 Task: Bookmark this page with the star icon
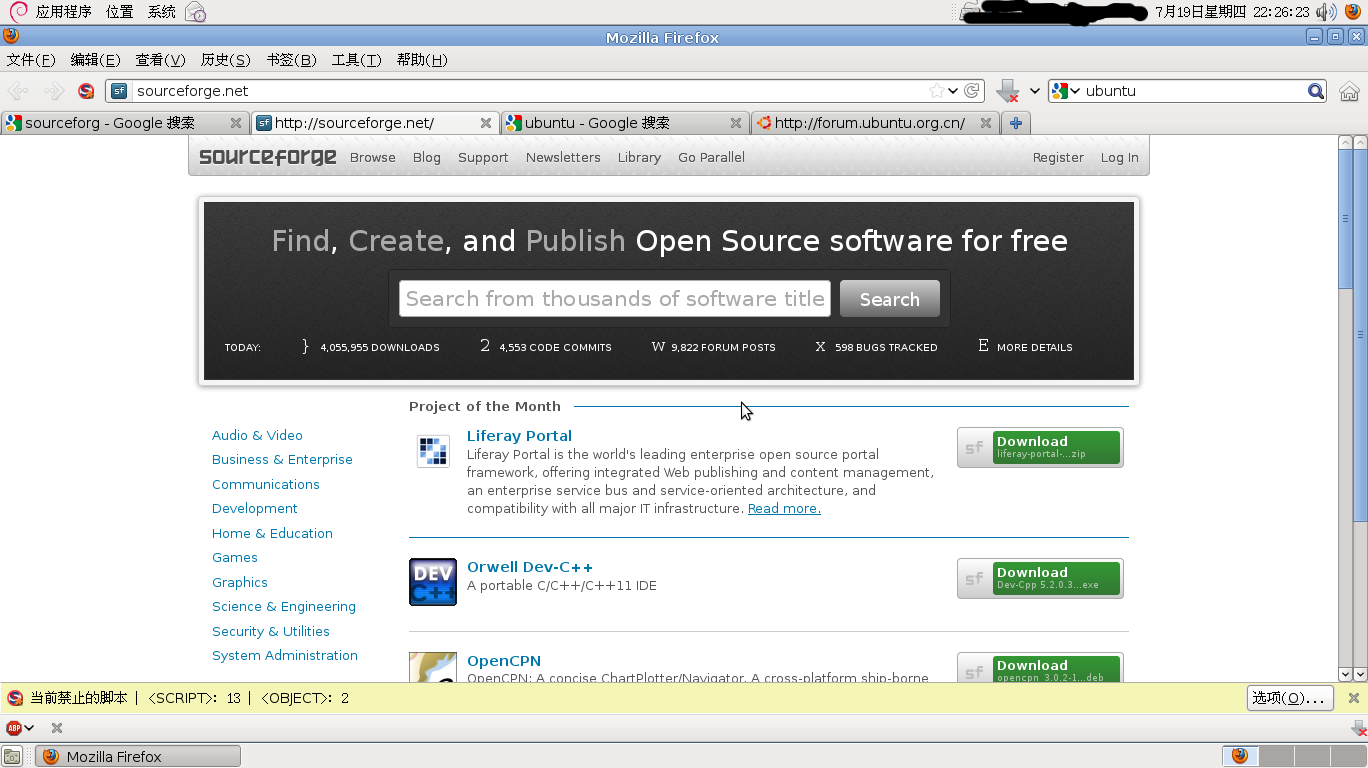[x=936, y=91]
